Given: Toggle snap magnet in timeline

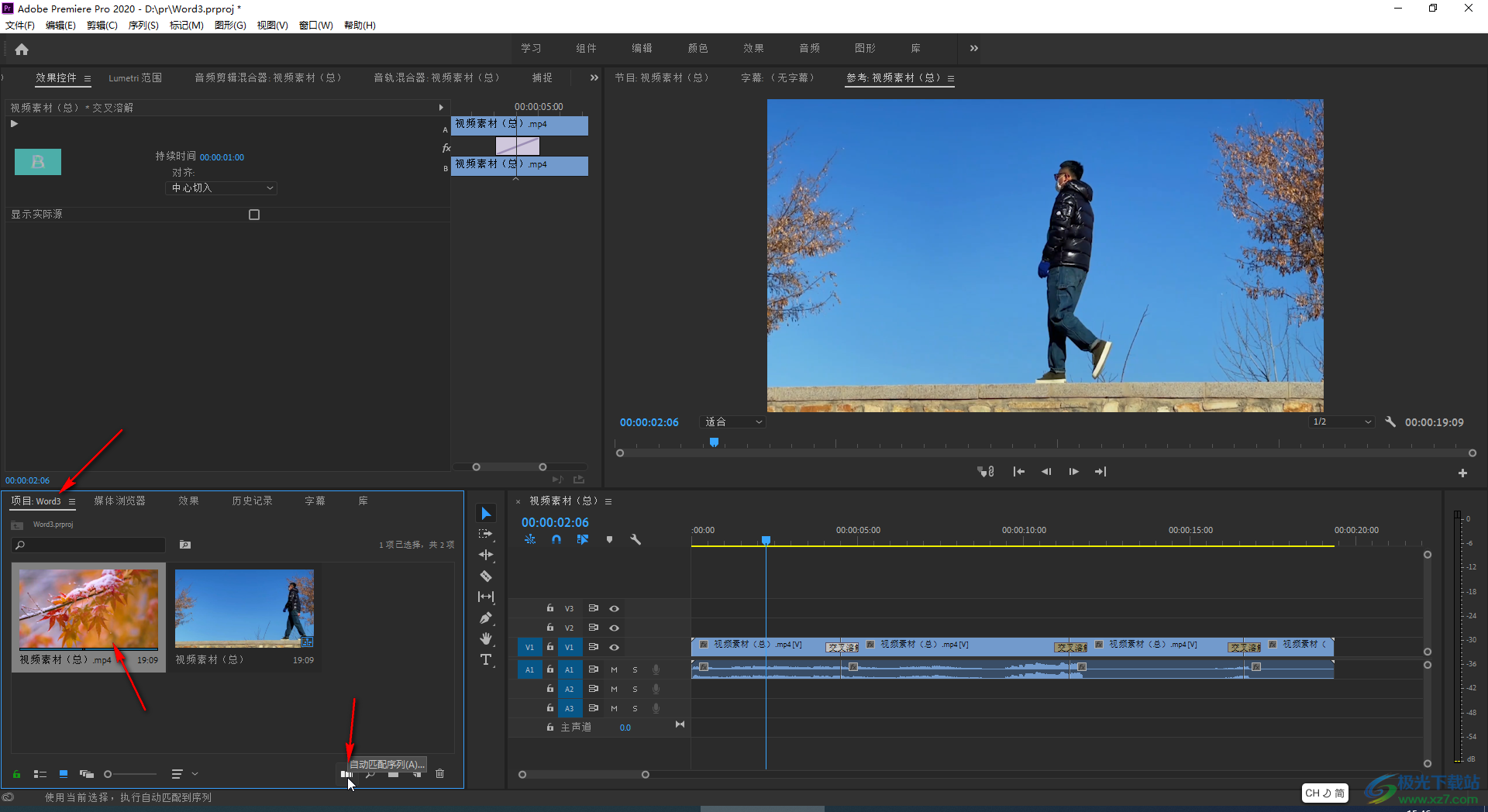Looking at the screenshot, I should [x=556, y=539].
